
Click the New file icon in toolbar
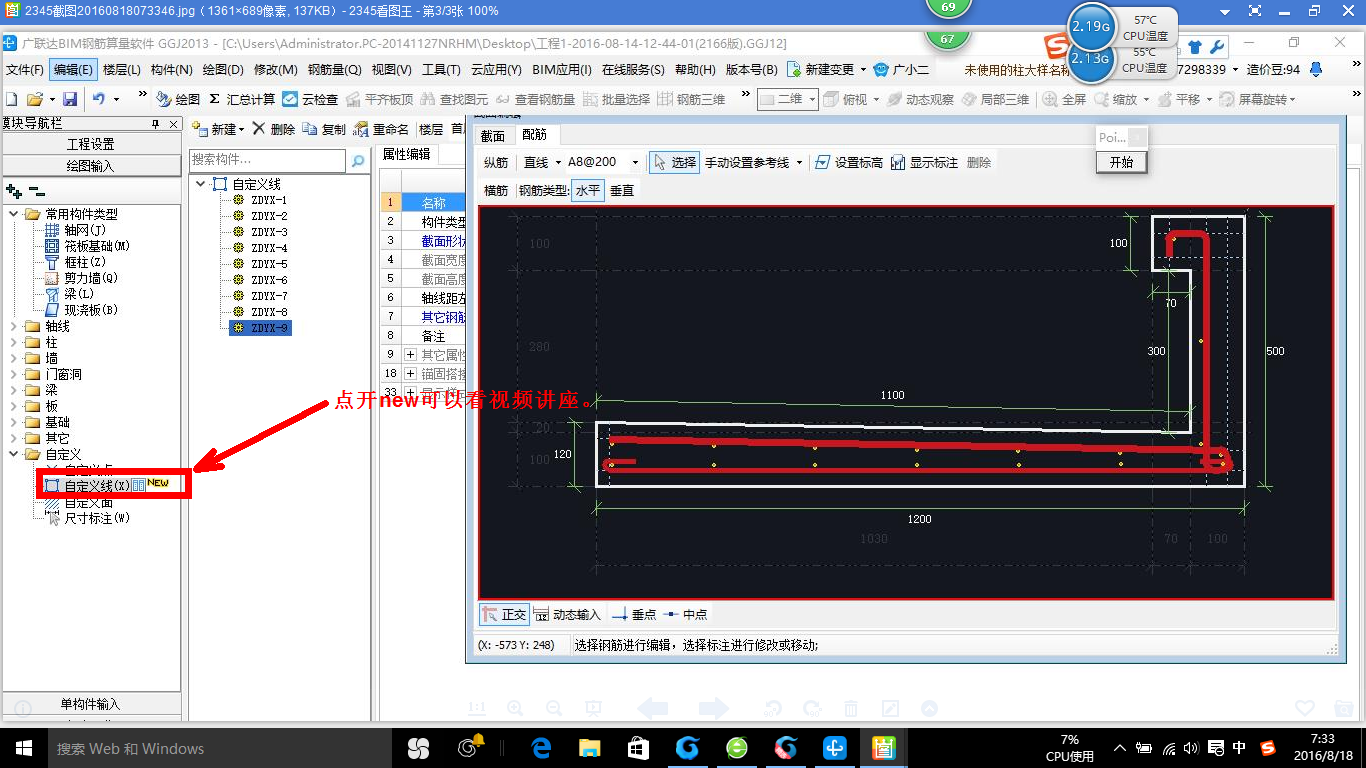pyautogui.click(x=11, y=99)
